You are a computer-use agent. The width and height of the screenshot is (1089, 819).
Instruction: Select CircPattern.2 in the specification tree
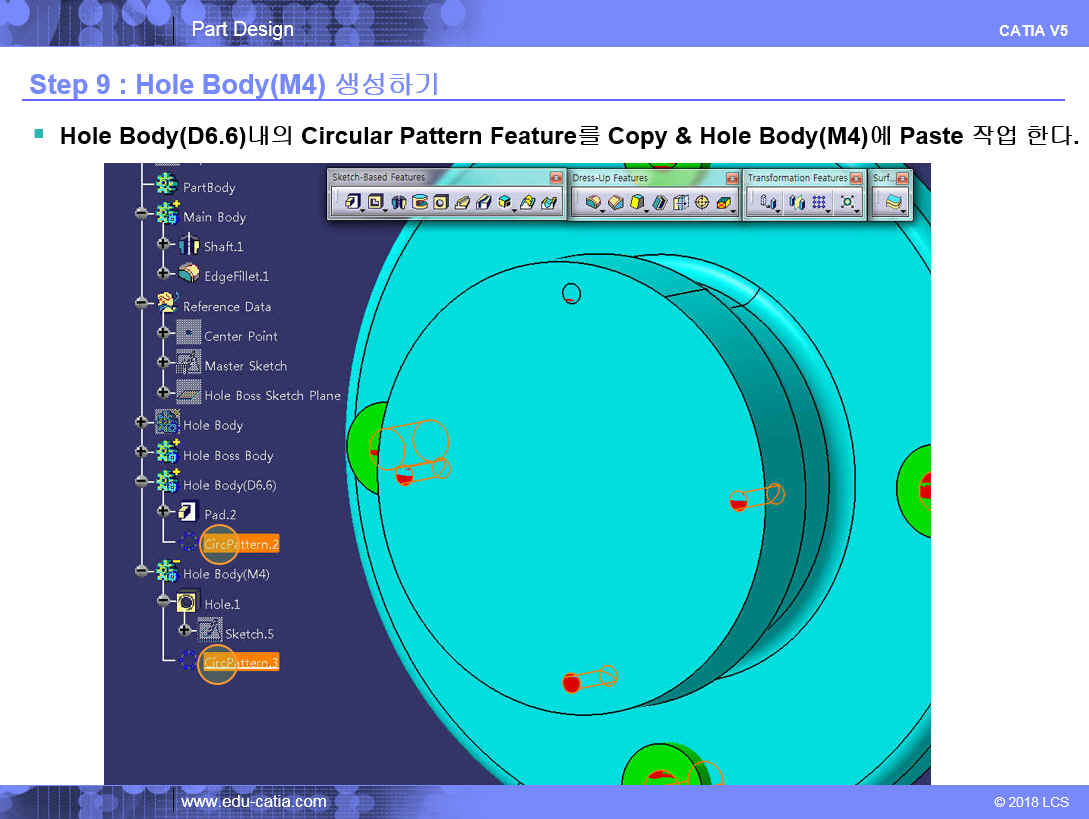240,544
